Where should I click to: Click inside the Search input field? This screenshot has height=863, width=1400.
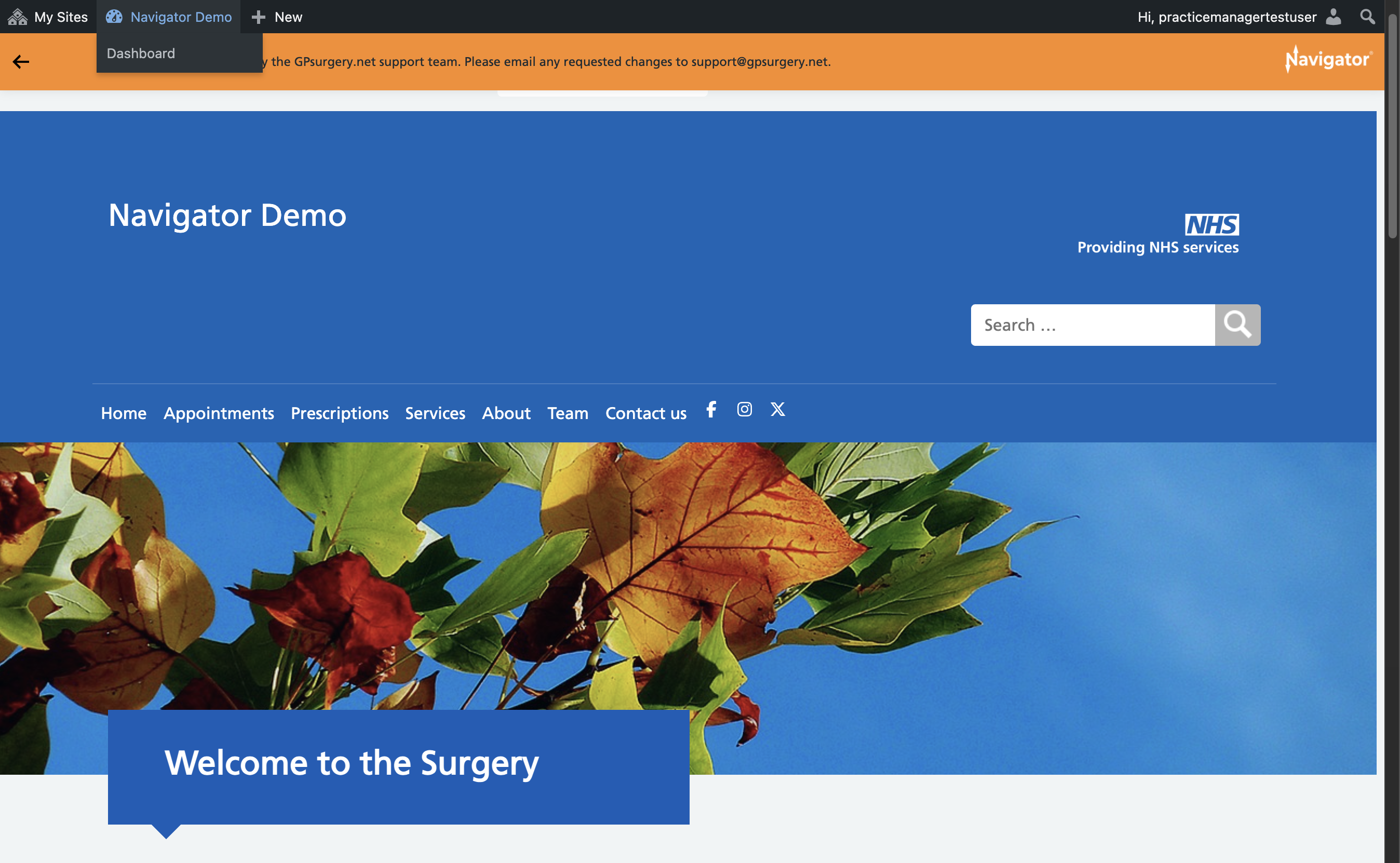pyautogui.click(x=1093, y=325)
